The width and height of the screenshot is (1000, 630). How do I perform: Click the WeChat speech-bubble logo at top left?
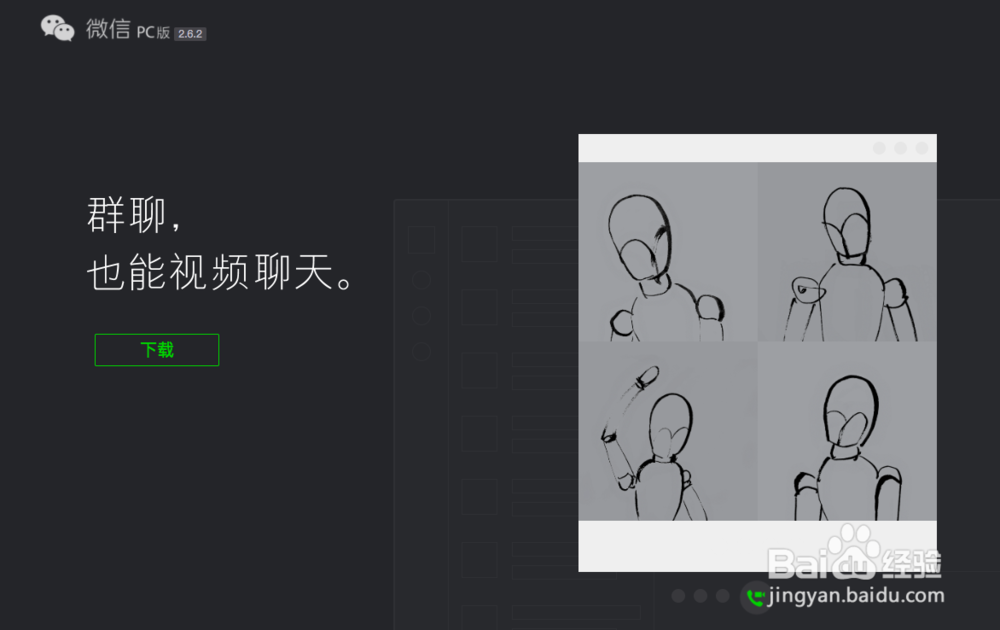coord(57,27)
